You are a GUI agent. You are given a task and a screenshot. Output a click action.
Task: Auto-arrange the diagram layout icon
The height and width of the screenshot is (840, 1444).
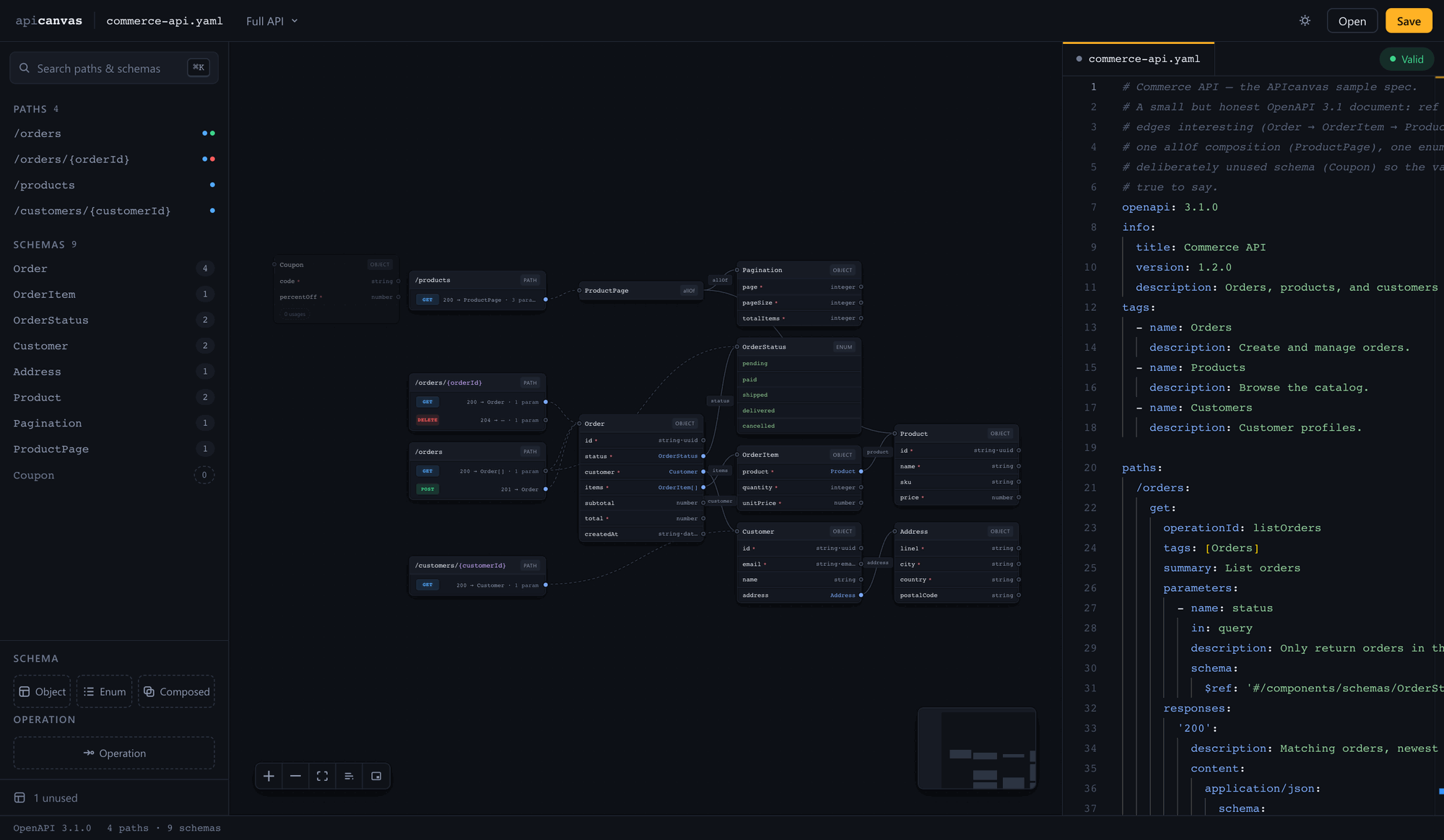coord(349,776)
